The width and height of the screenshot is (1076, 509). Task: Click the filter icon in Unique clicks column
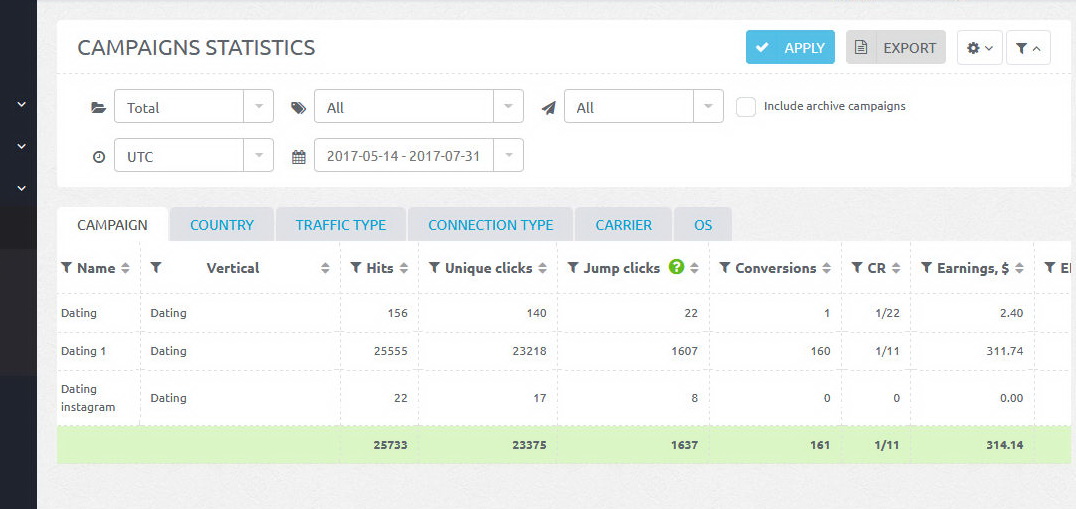[434, 268]
